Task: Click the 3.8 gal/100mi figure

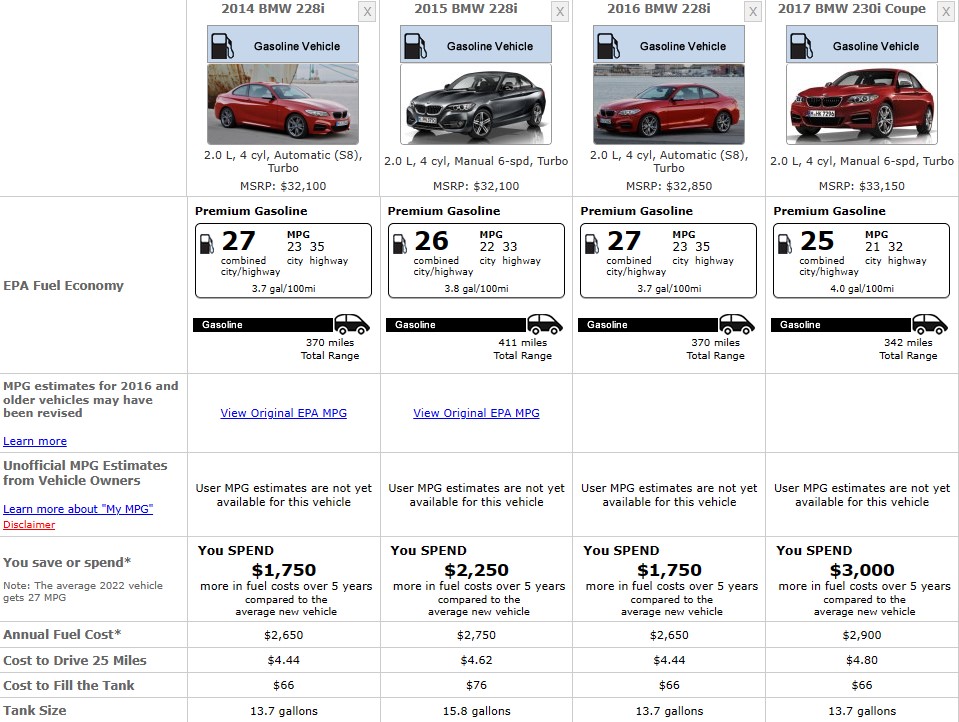Action: click(x=476, y=289)
